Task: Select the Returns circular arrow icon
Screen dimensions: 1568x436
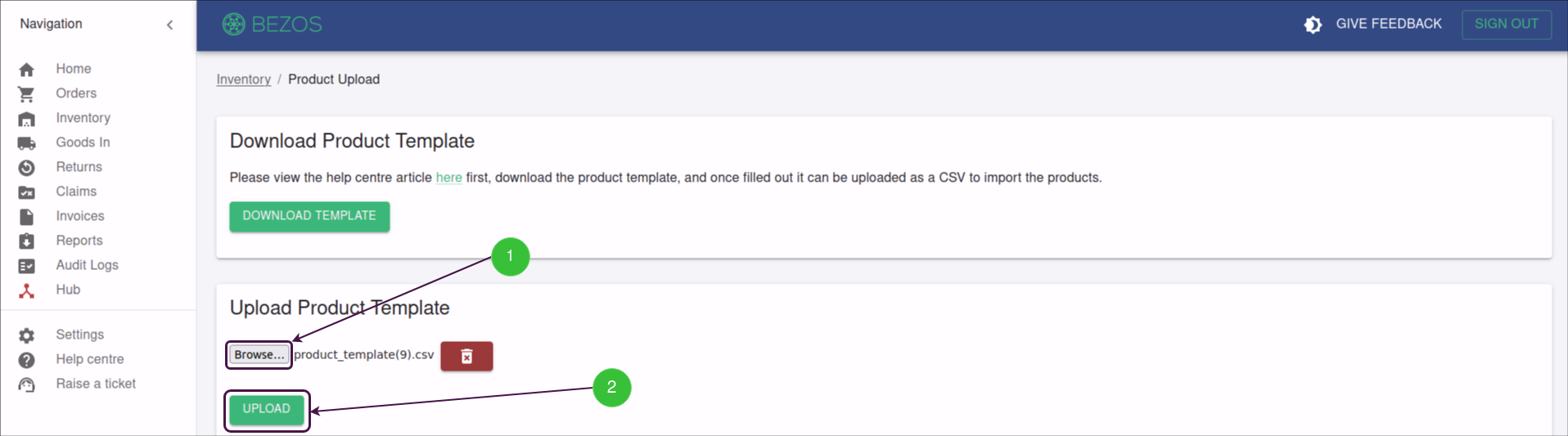Action: point(26,168)
